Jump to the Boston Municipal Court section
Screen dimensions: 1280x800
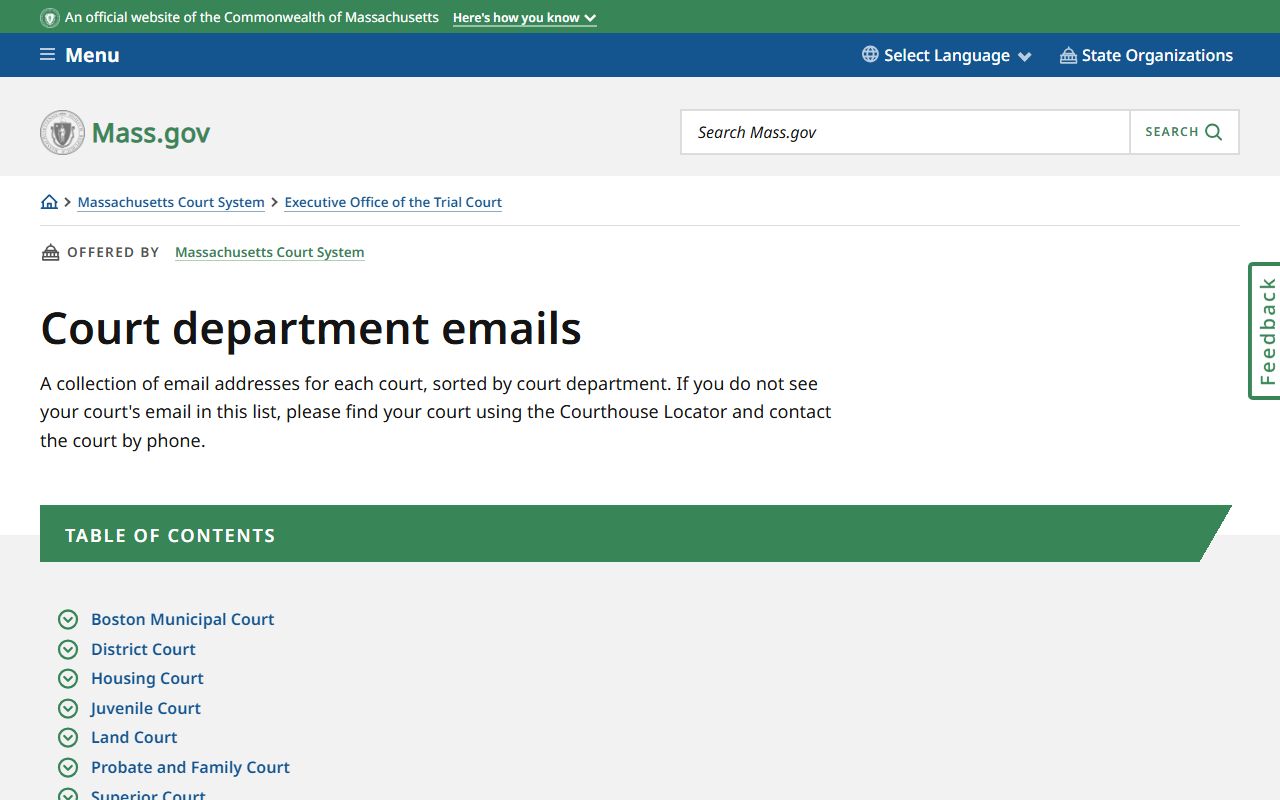182,620
